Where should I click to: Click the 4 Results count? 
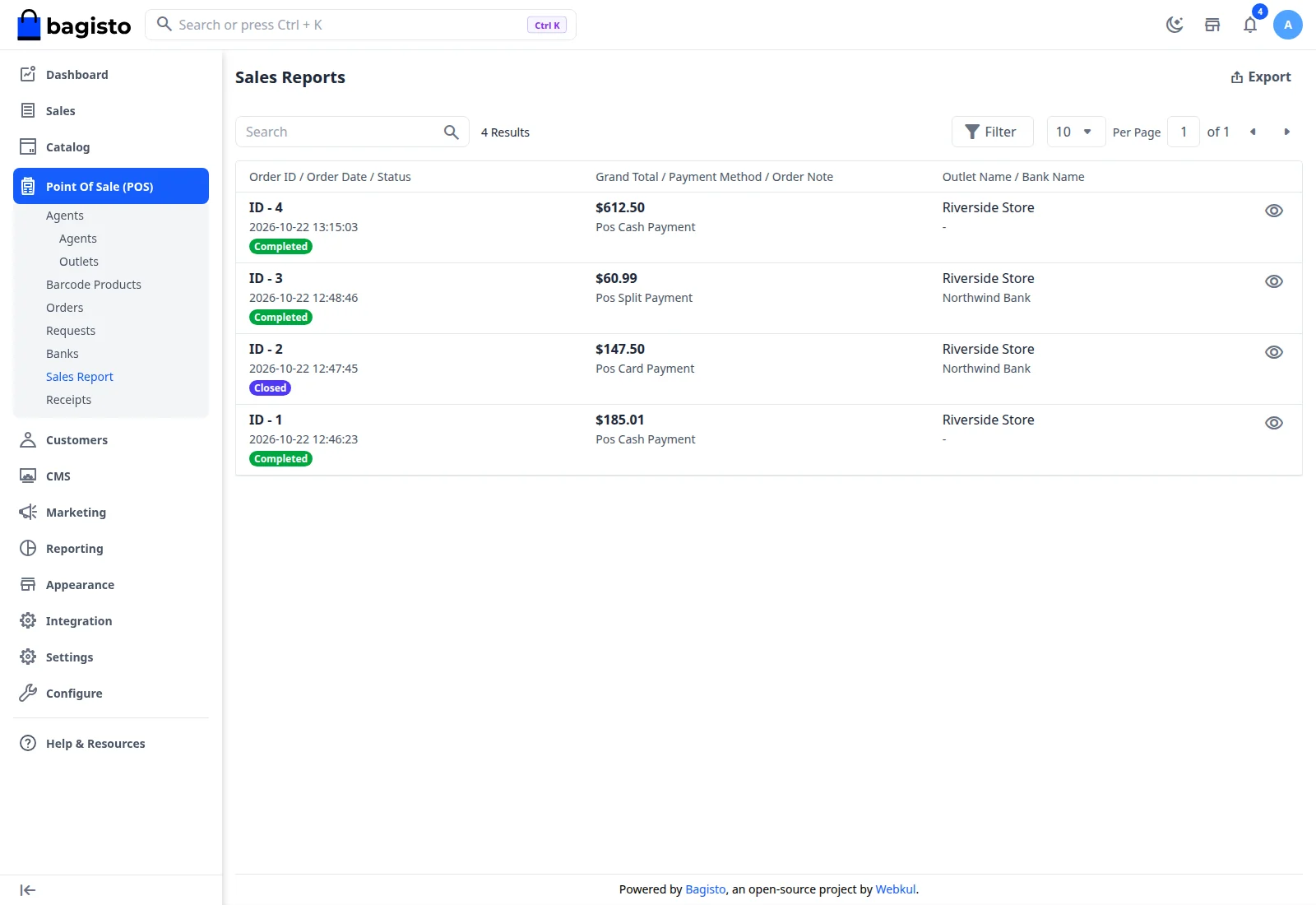pyautogui.click(x=505, y=132)
